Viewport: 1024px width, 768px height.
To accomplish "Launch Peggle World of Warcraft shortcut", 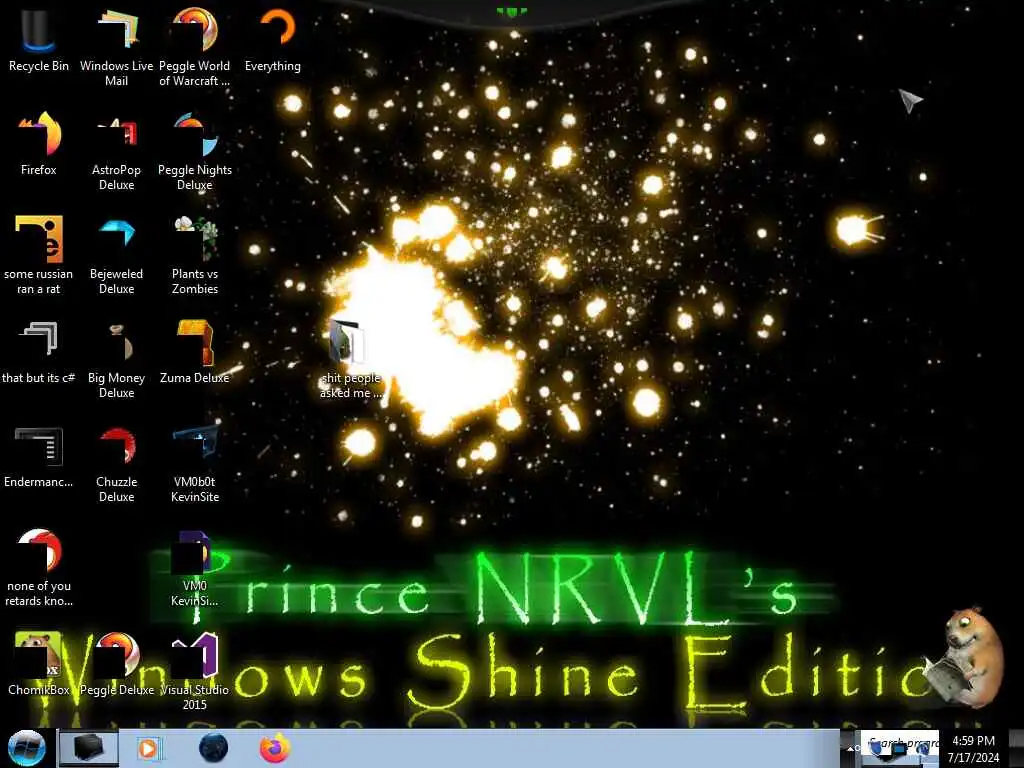I will pyautogui.click(x=194, y=46).
